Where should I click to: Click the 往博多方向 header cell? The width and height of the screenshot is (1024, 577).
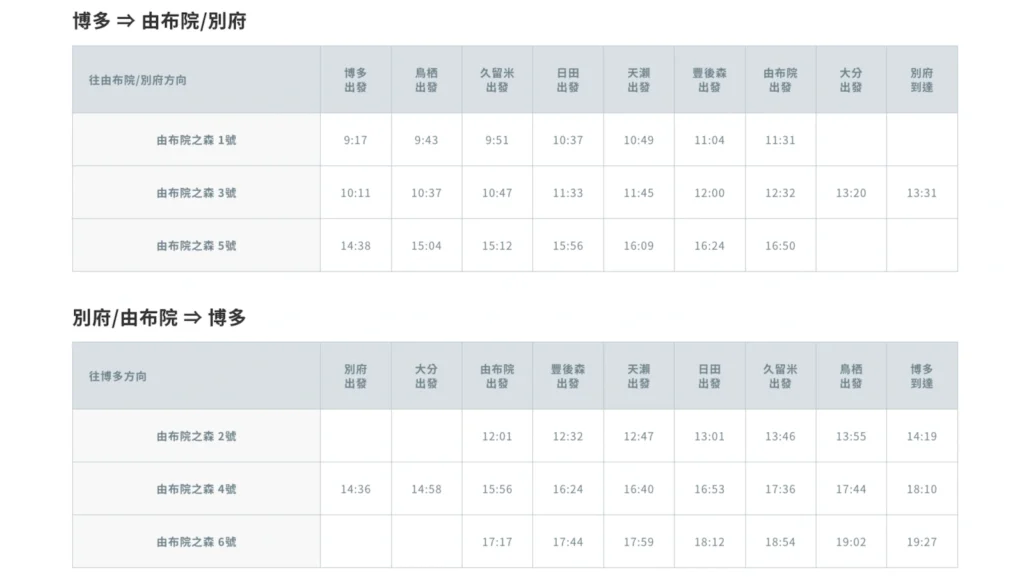(196, 376)
